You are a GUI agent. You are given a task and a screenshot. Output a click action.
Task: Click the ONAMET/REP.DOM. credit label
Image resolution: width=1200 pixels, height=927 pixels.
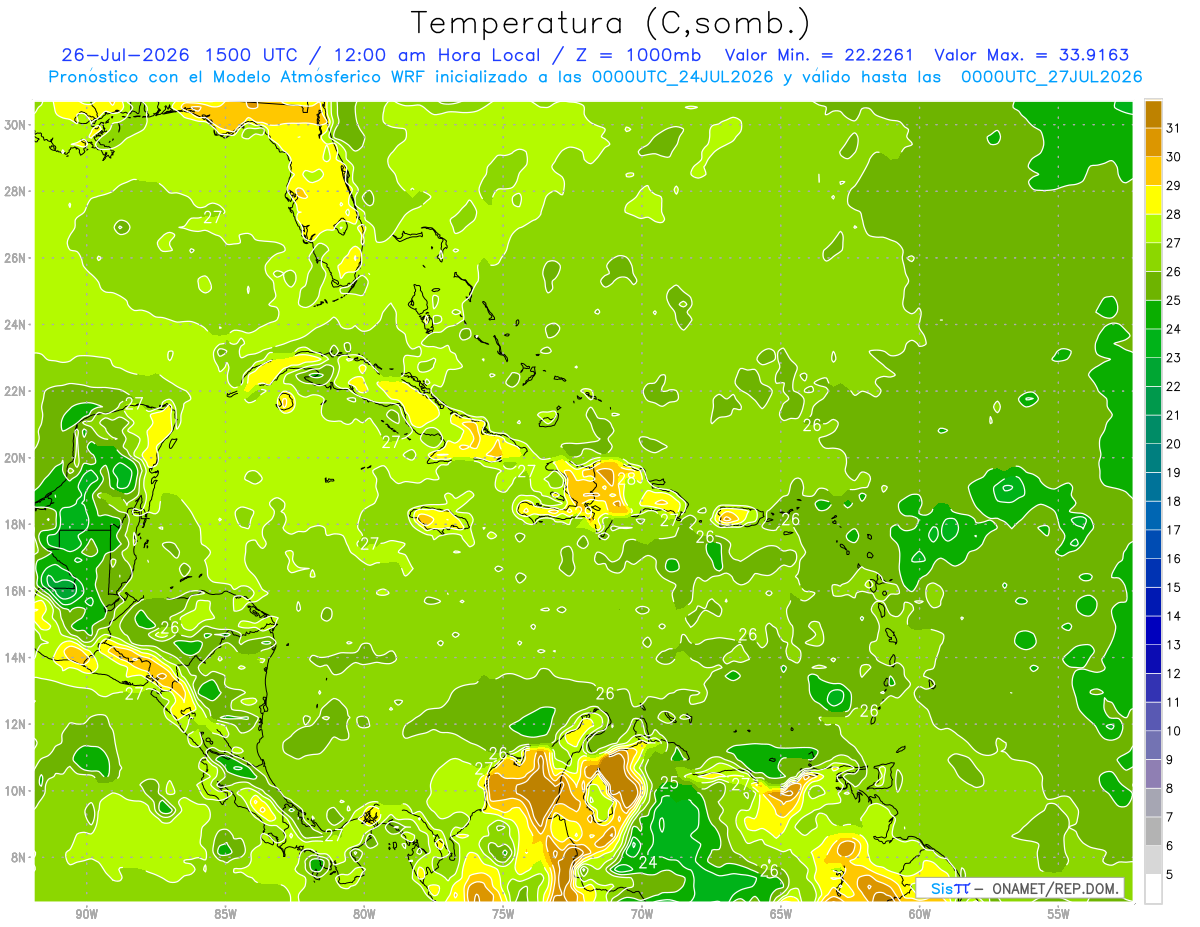tap(1056, 888)
